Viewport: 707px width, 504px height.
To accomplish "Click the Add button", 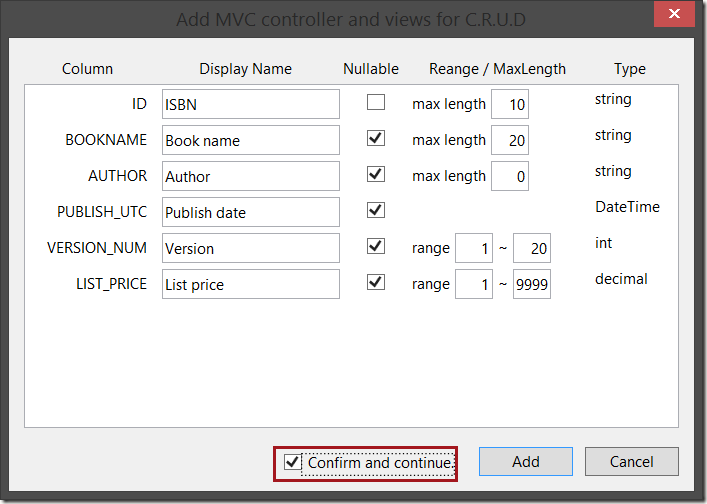I will pyautogui.click(x=526, y=462).
